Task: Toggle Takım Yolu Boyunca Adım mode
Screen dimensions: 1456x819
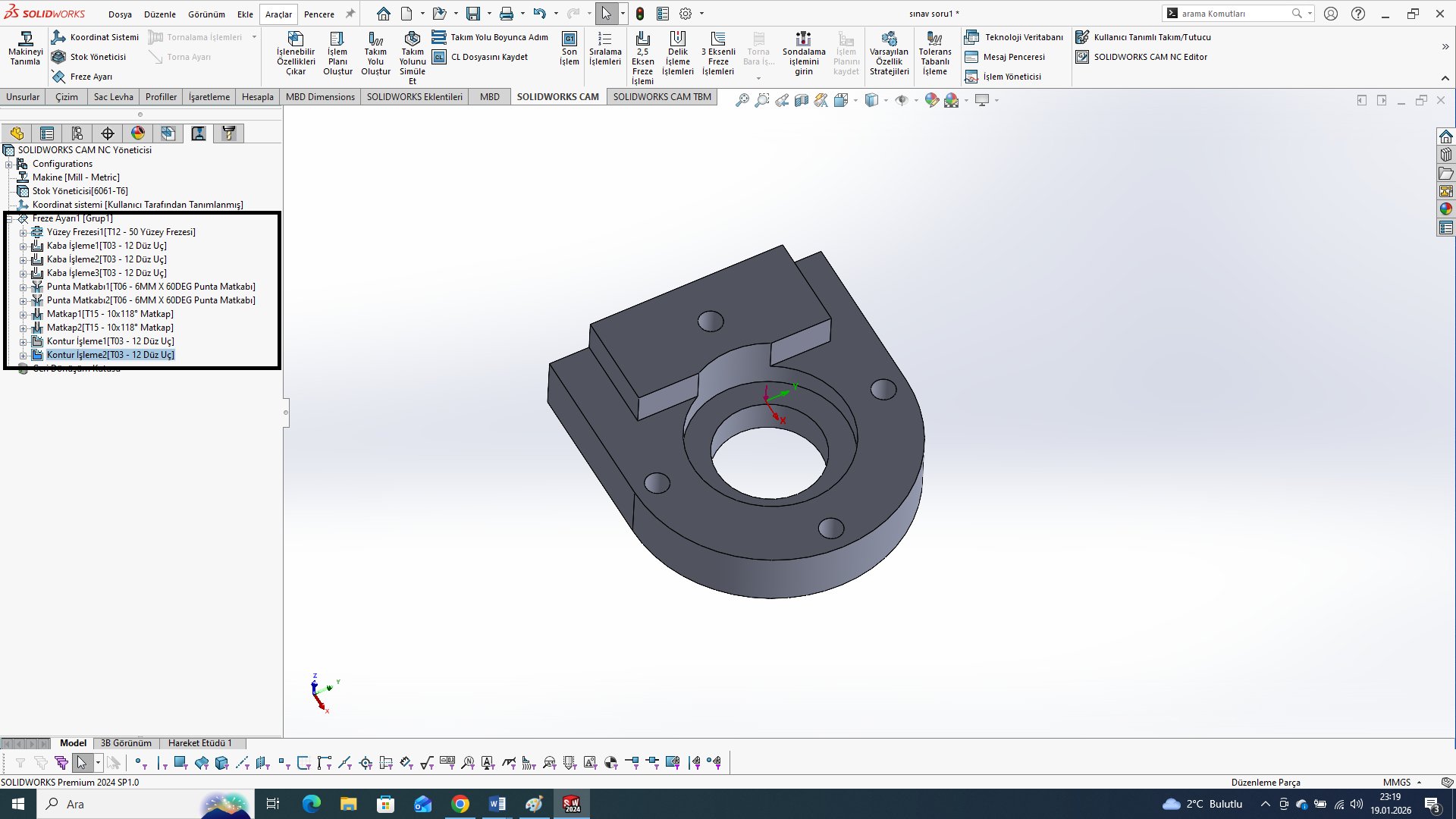Action: [439, 37]
